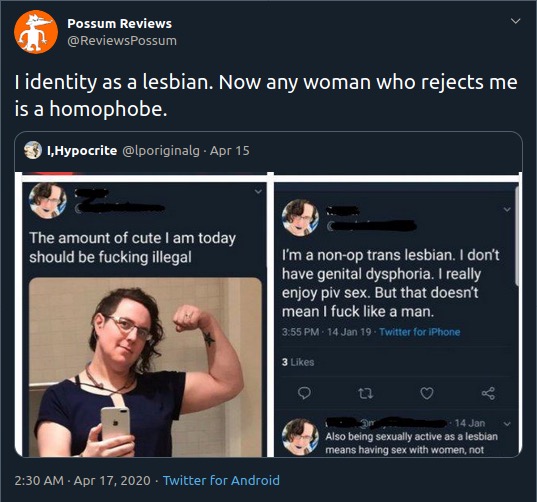Expand the chevron in the left embedded tweet
Image resolution: width=537 pixels, height=502 pixels.
coord(258,191)
